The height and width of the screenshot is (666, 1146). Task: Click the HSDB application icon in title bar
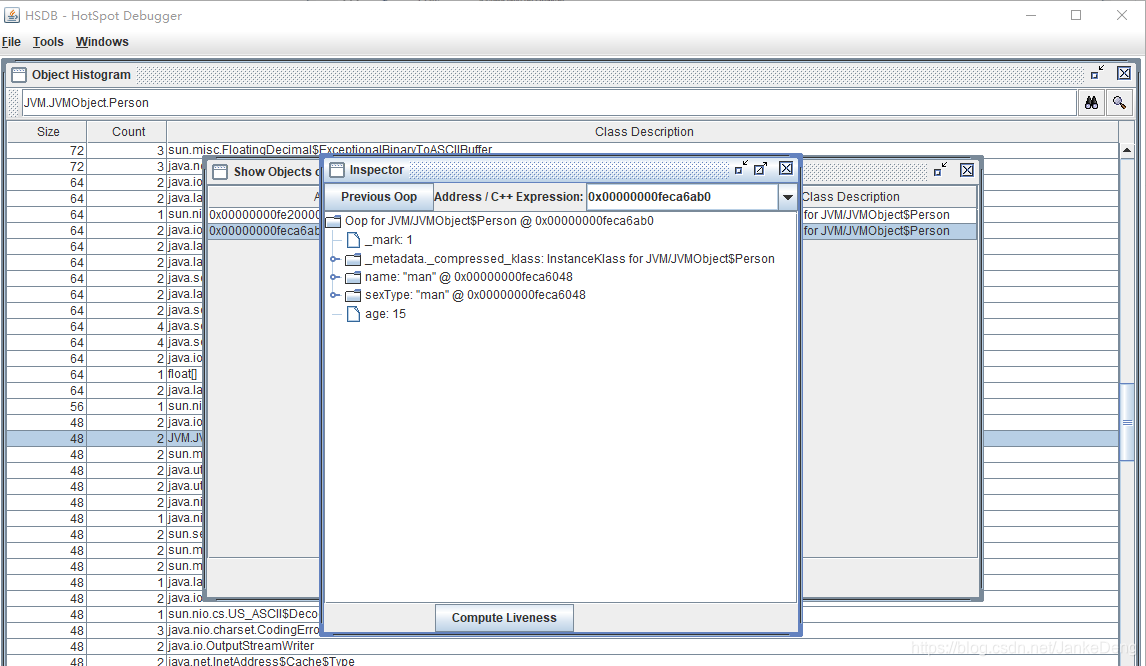pos(12,15)
